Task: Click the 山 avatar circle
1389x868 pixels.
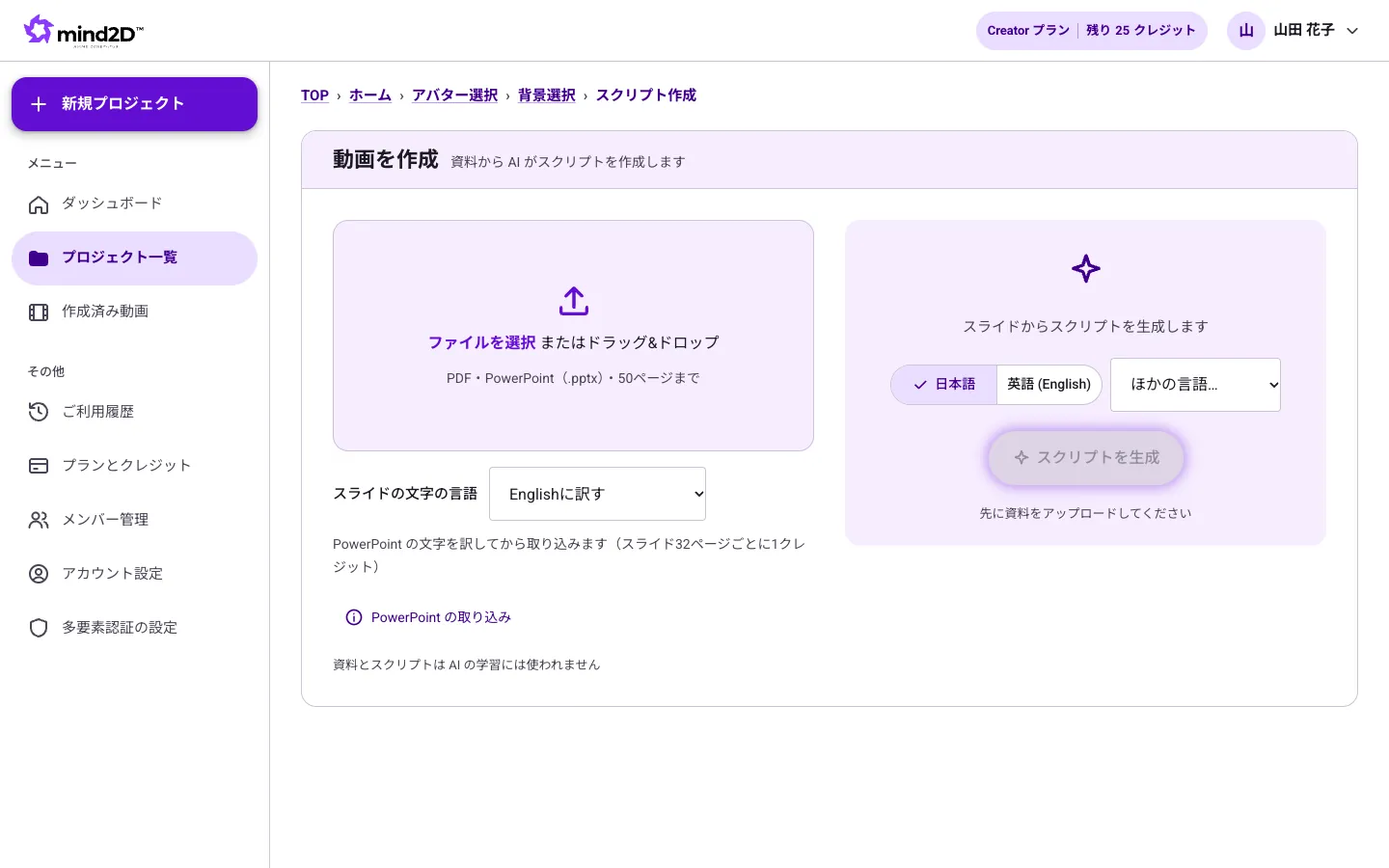Action: tap(1246, 31)
